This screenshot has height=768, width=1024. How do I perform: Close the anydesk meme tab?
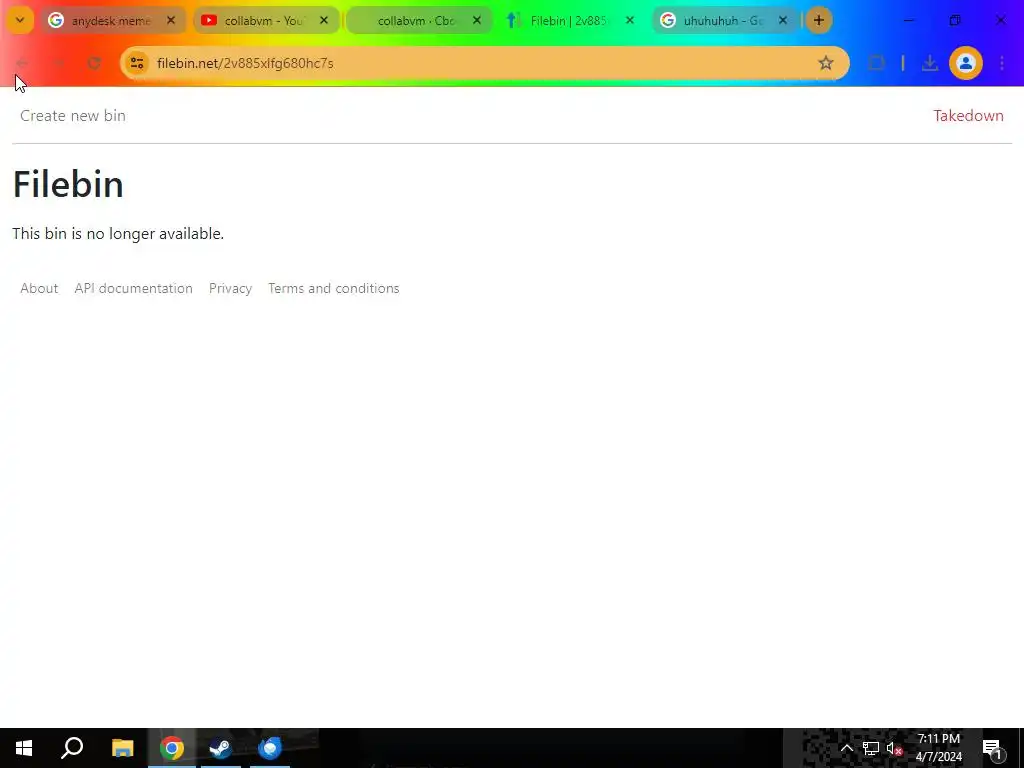click(x=171, y=20)
